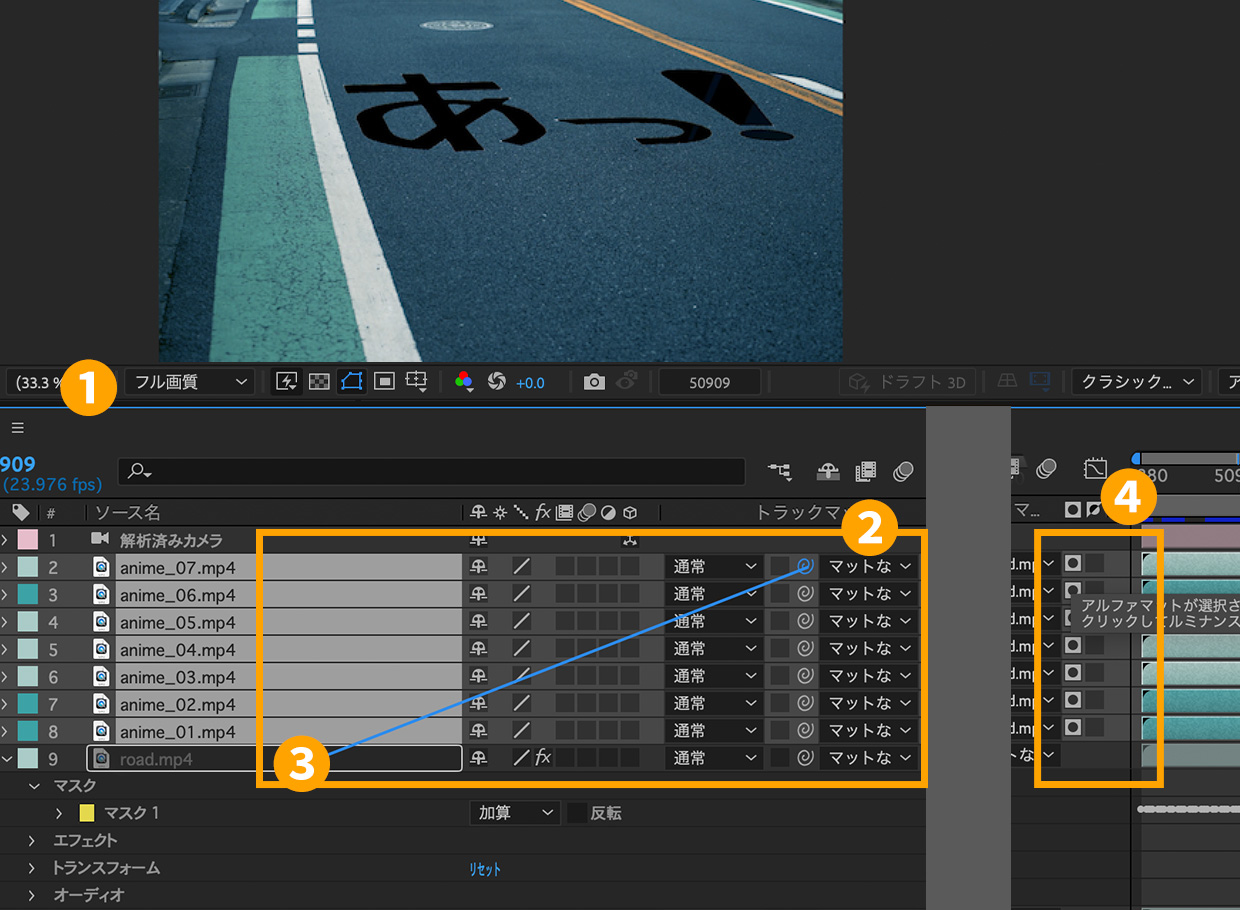This screenshot has height=910, width=1240.
Task: Select the anime_03.mp4 layer name
Action: coord(178,677)
